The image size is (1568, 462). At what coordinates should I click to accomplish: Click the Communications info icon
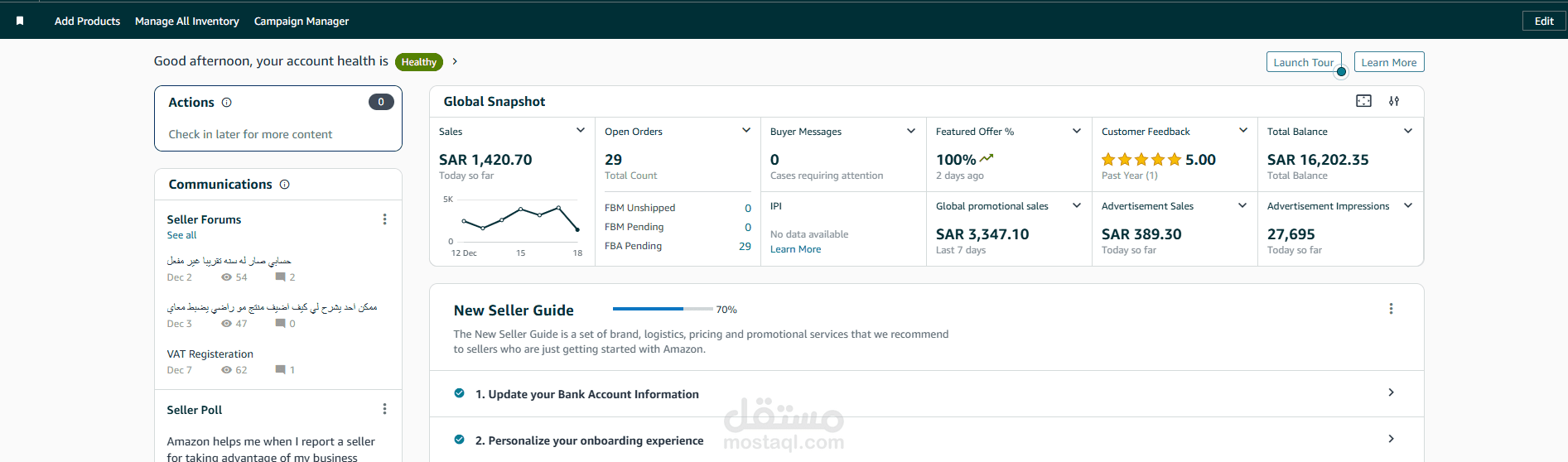point(285,185)
